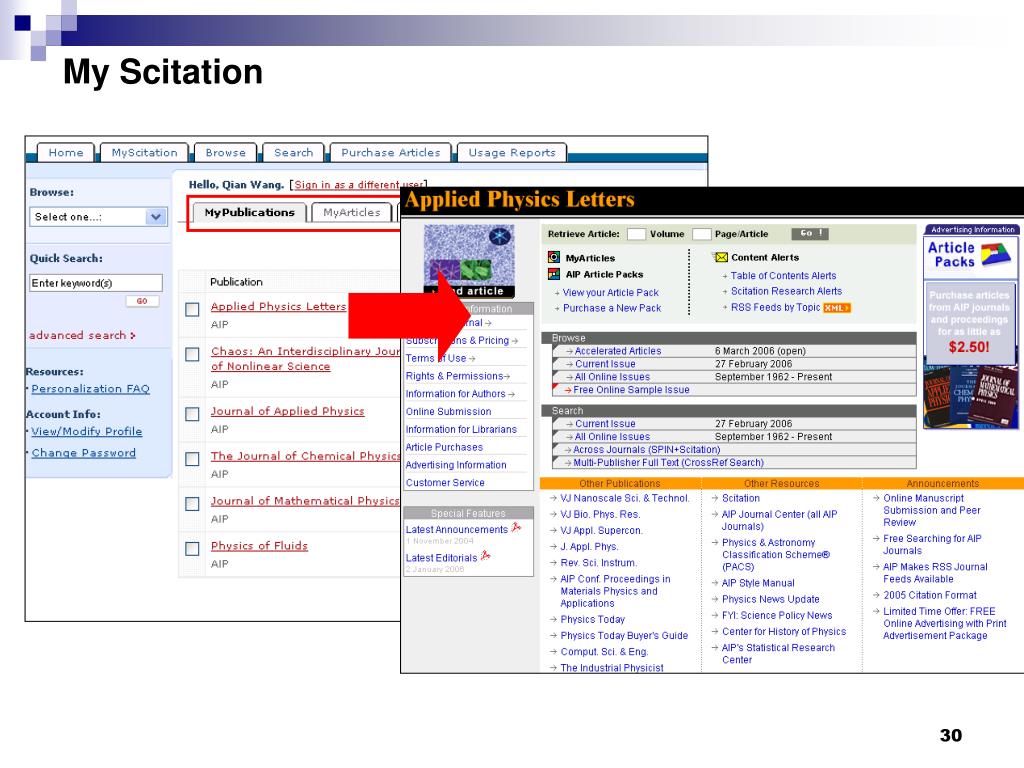The width and height of the screenshot is (1024, 768).
Task: Open Article Purchases link
Action: pos(444,447)
